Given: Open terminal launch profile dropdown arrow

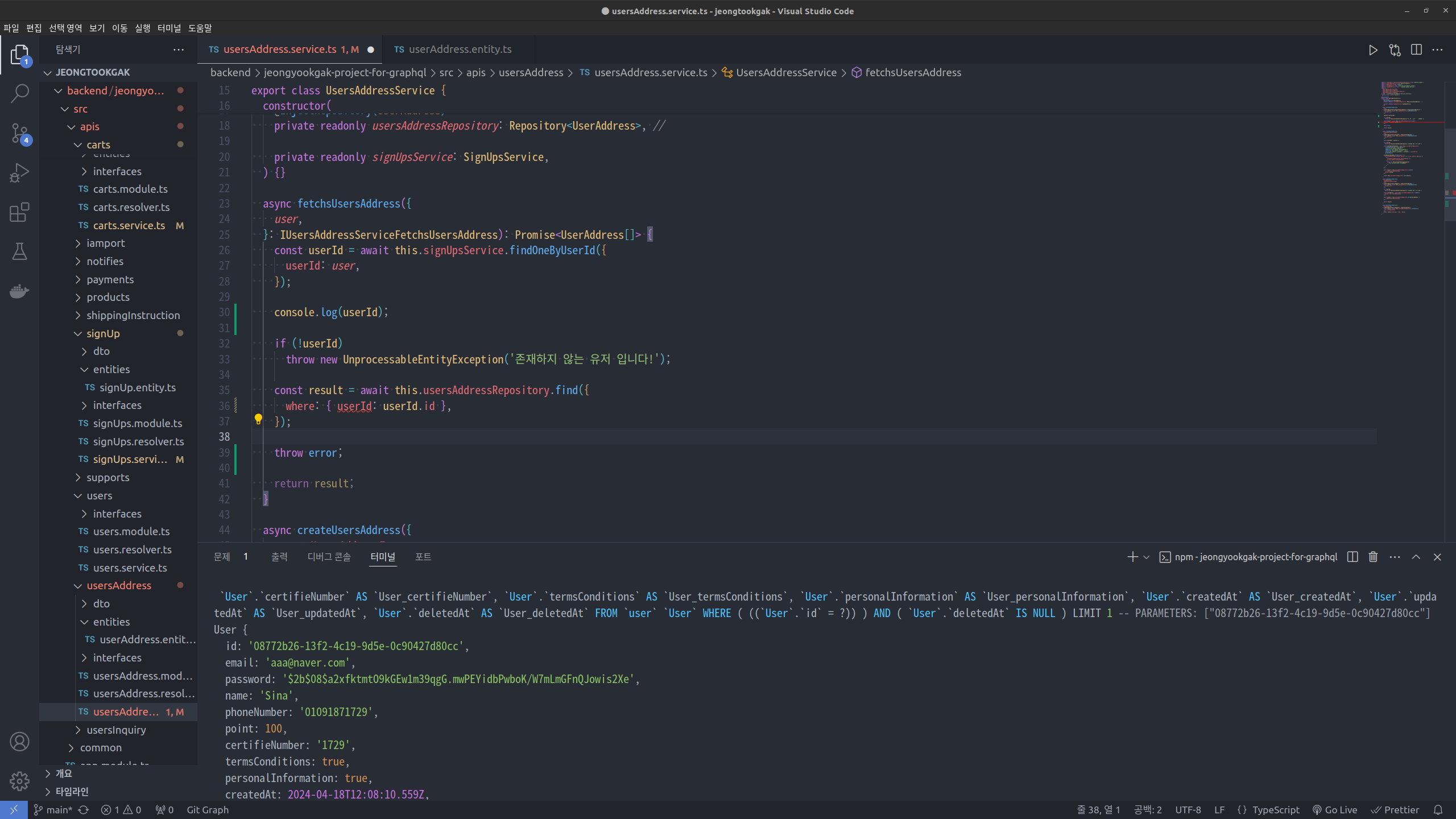Looking at the screenshot, I should click(1147, 557).
